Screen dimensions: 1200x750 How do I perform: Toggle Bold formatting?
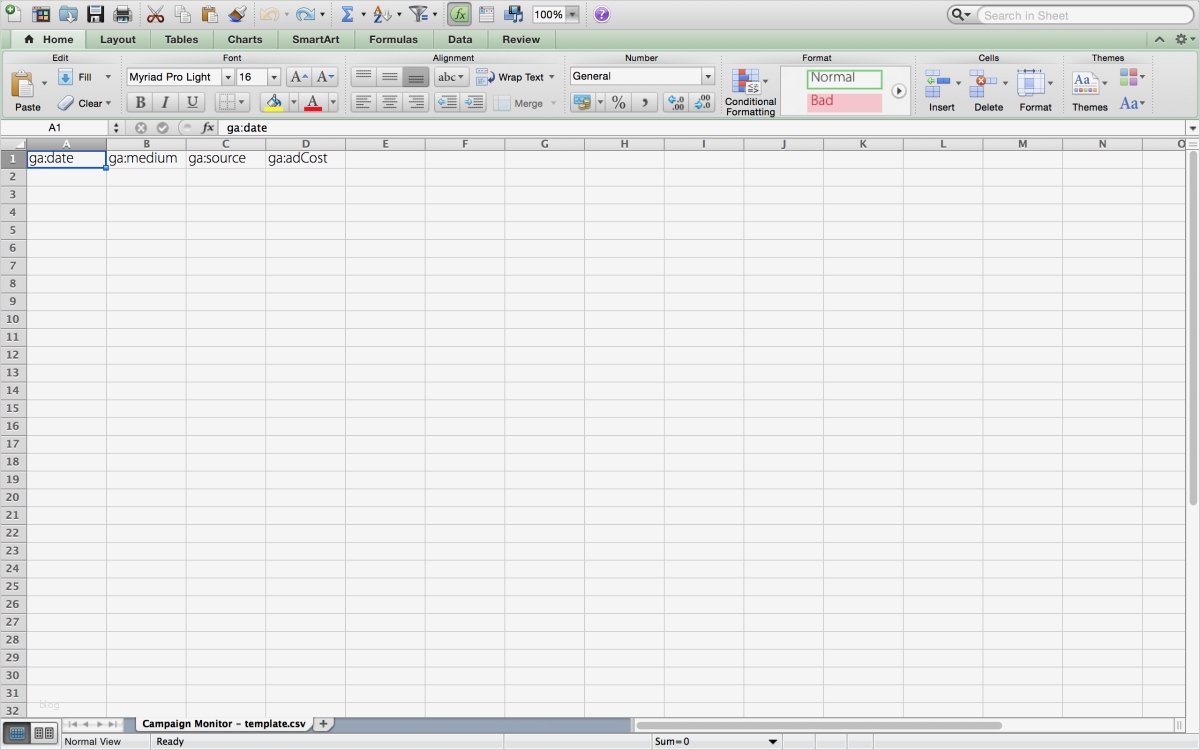(x=140, y=102)
